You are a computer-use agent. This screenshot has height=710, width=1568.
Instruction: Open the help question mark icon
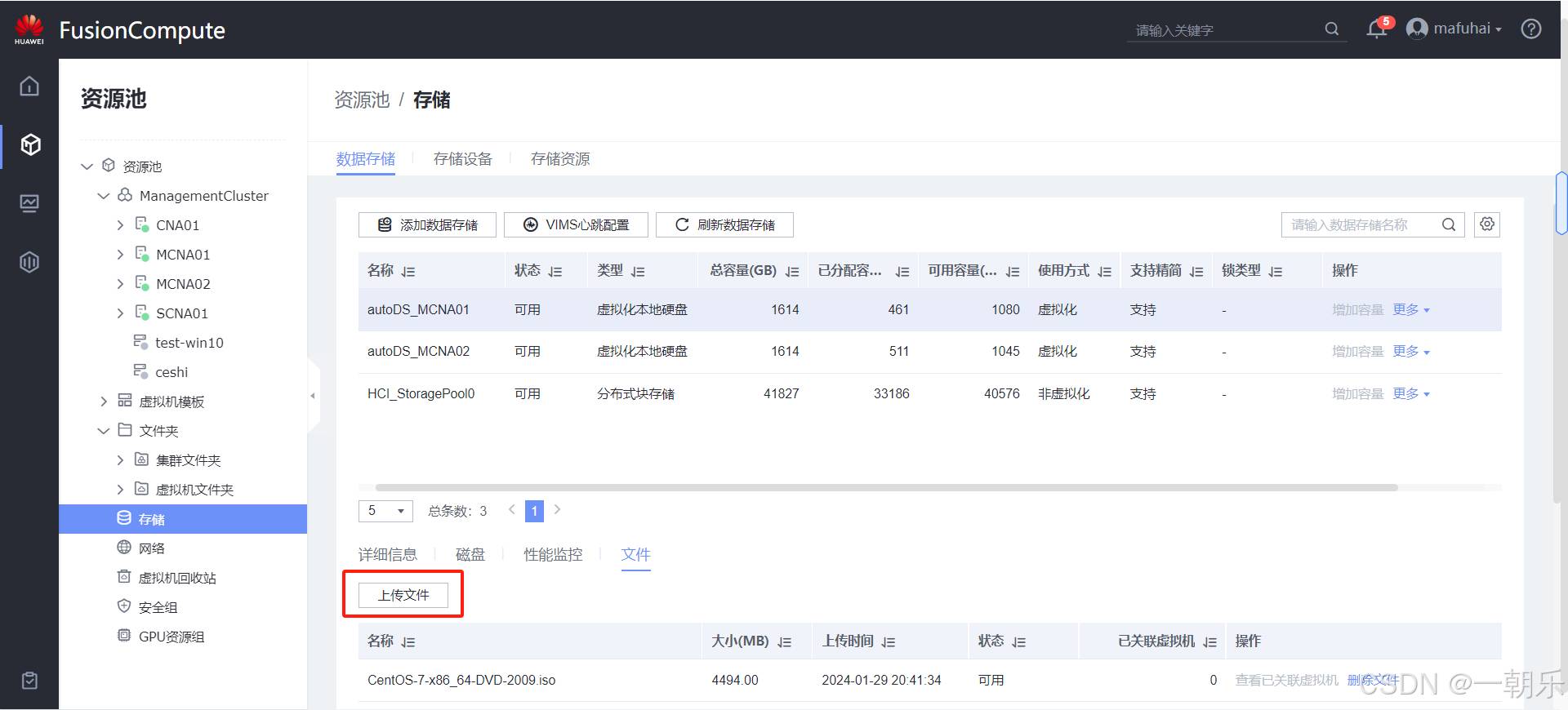pos(1531,29)
